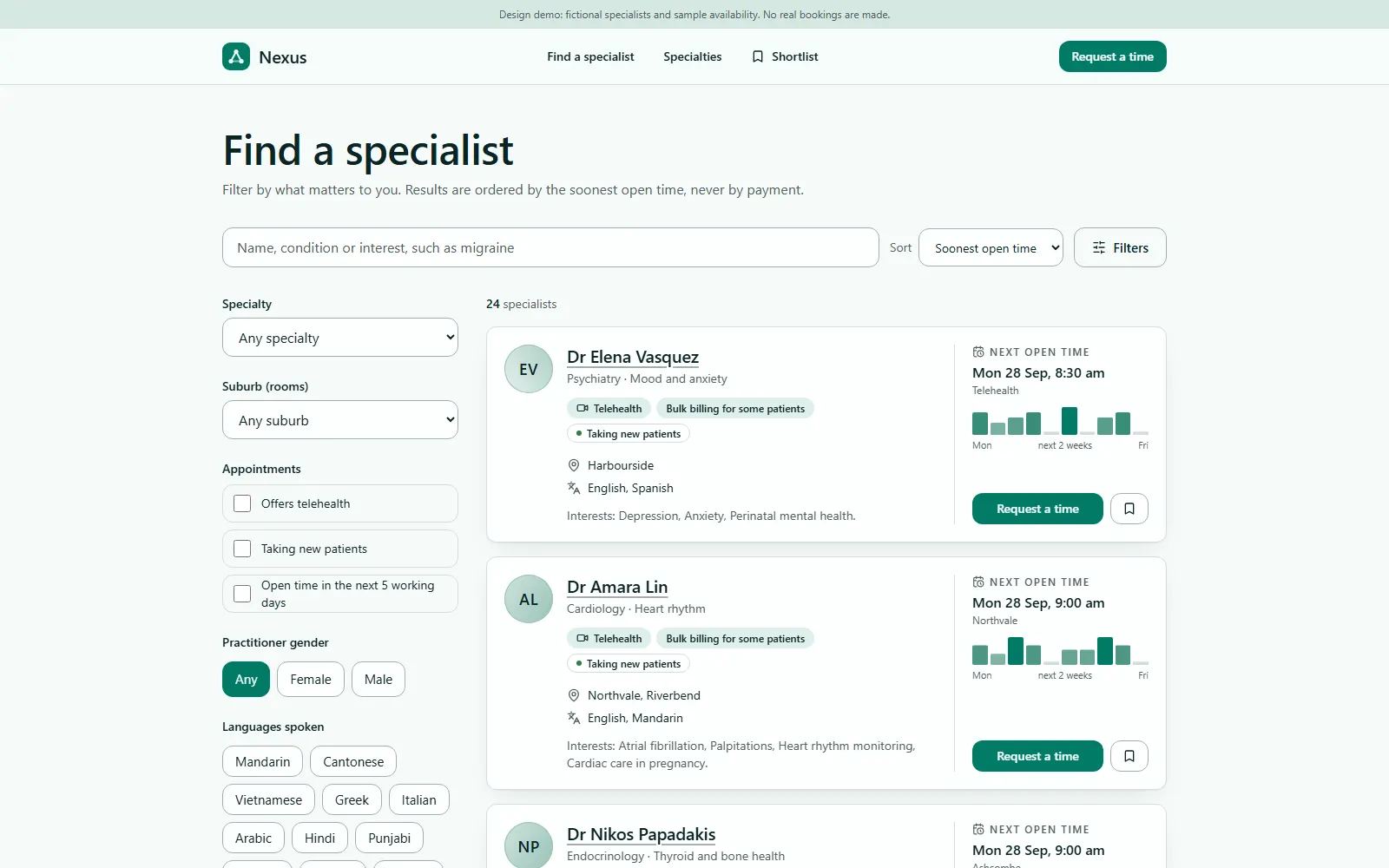The height and width of the screenshot is (868, 1389).
Task: Request a time with Dr Amara Lin
Action: coord(1037,756)
